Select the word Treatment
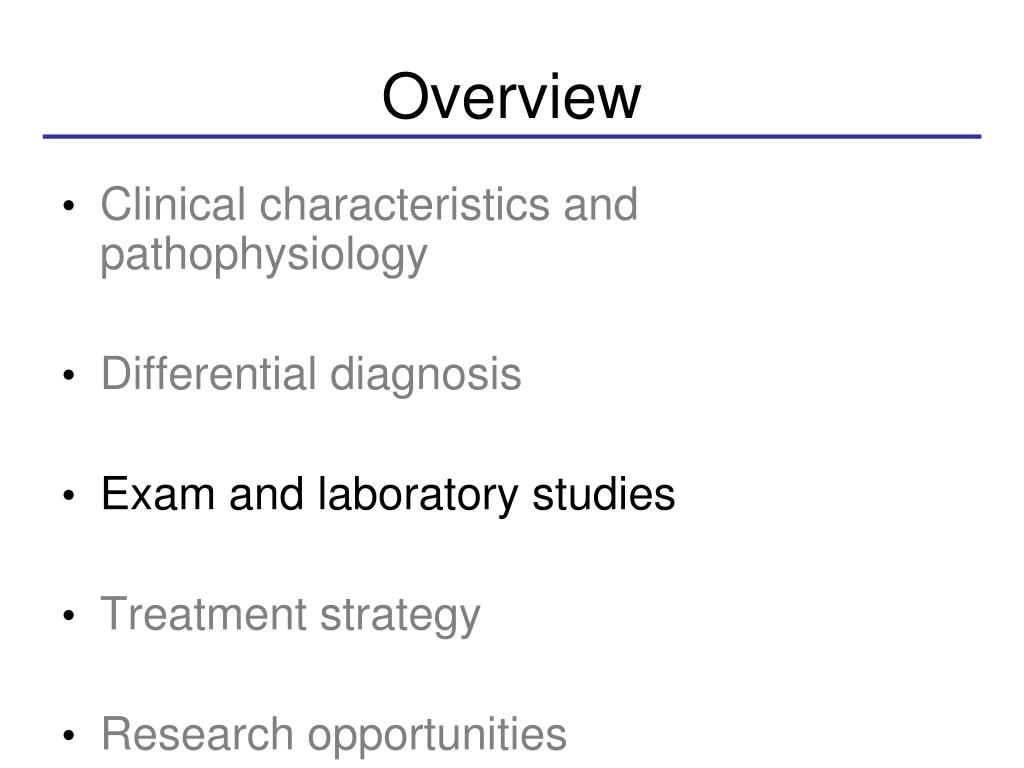The image size is (1024, 768). point(203,614)
